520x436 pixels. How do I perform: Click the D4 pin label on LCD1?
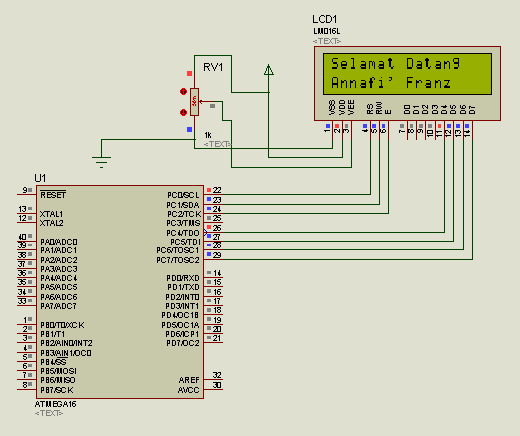pyautogui.click(x=444, y=109)
